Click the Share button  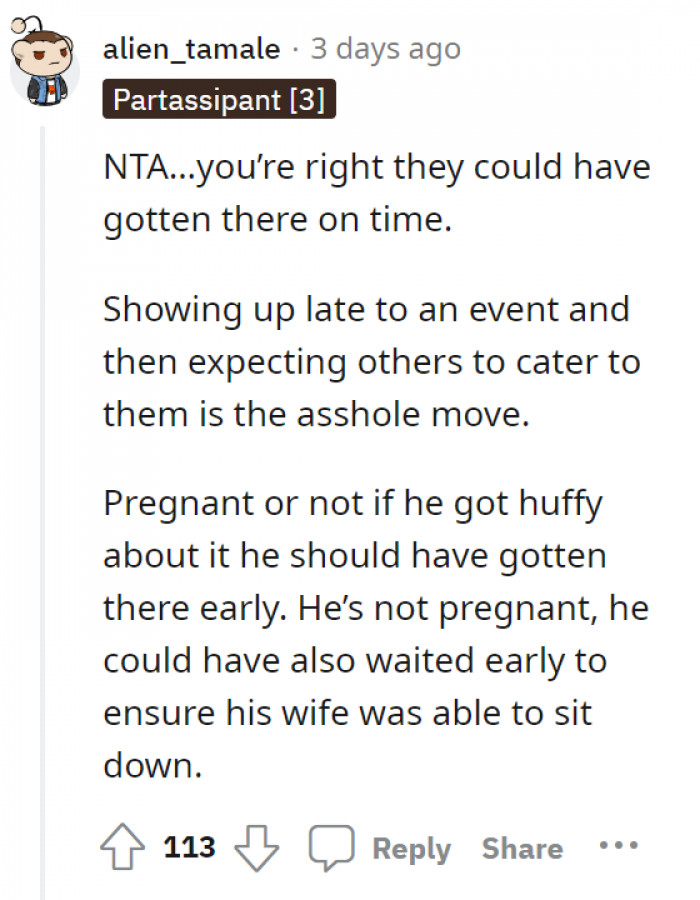point(521,848)
